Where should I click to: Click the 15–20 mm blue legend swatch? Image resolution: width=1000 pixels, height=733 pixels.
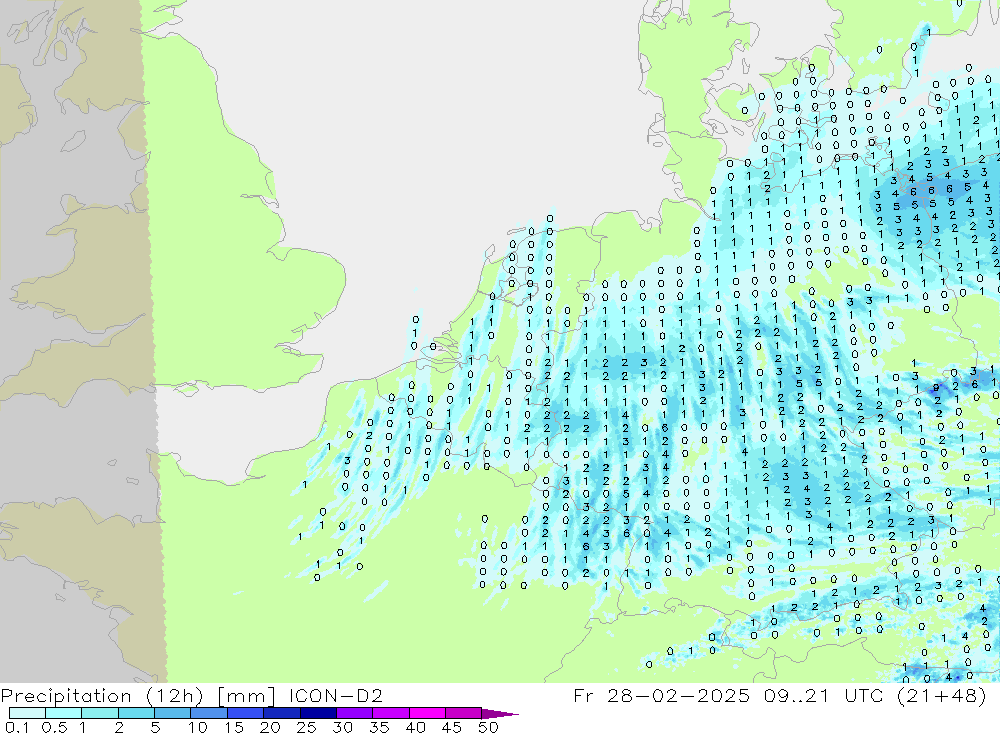[x=246, y=713]
